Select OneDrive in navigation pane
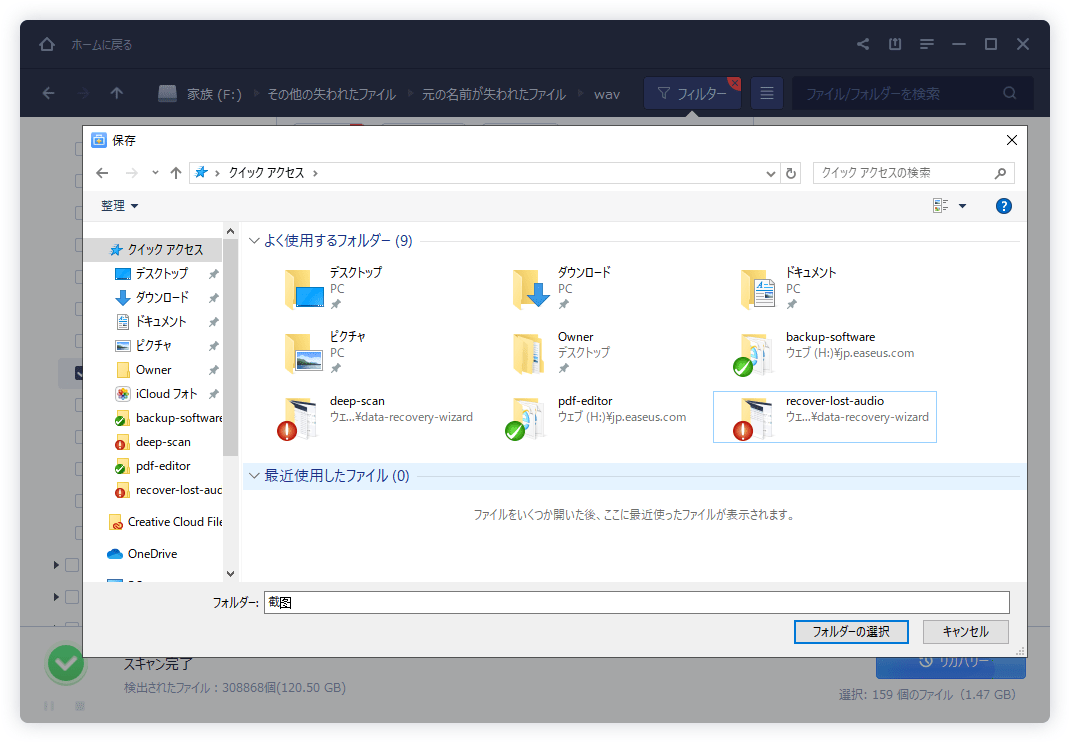 [x=143, y=554]
